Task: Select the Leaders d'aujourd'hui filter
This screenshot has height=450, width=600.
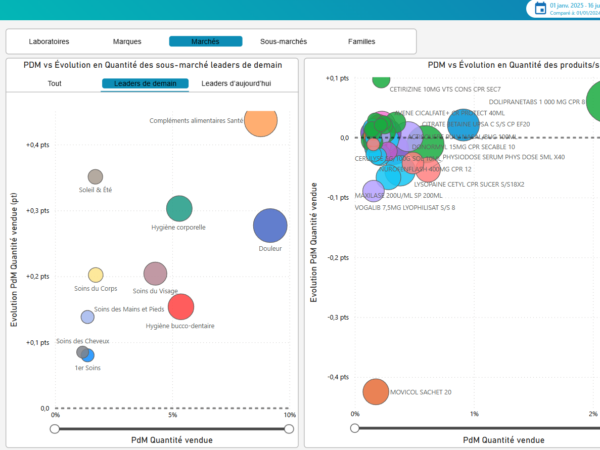Action: [x=236, y=83]
